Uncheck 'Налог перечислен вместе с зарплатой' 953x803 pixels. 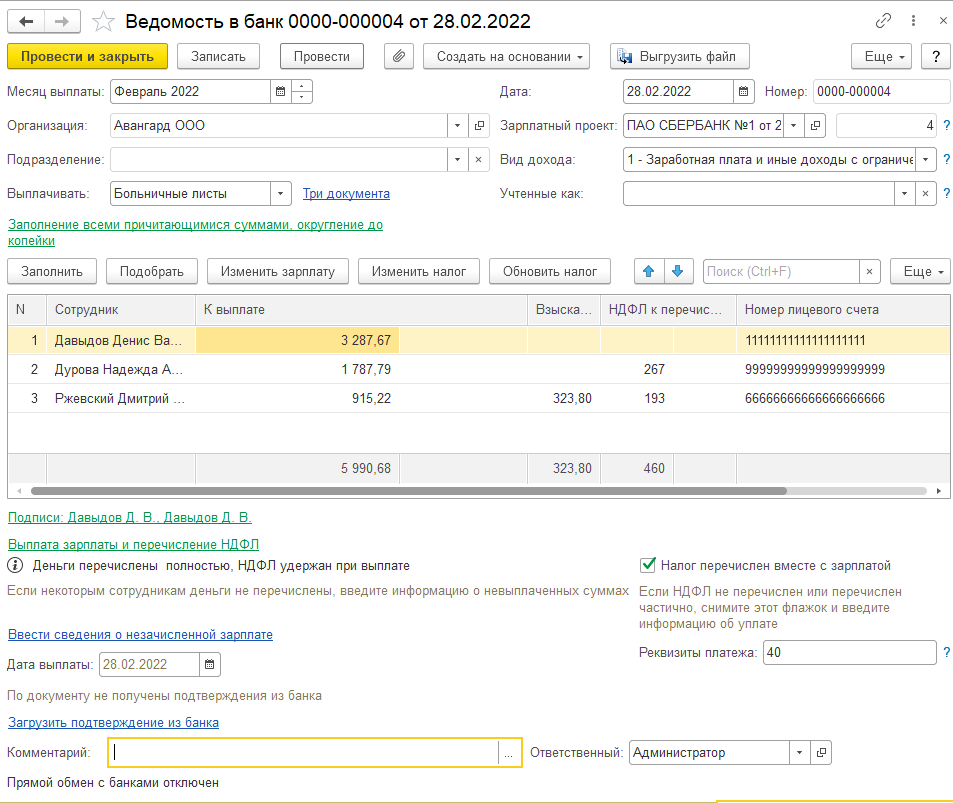click(x=648, y=565)
